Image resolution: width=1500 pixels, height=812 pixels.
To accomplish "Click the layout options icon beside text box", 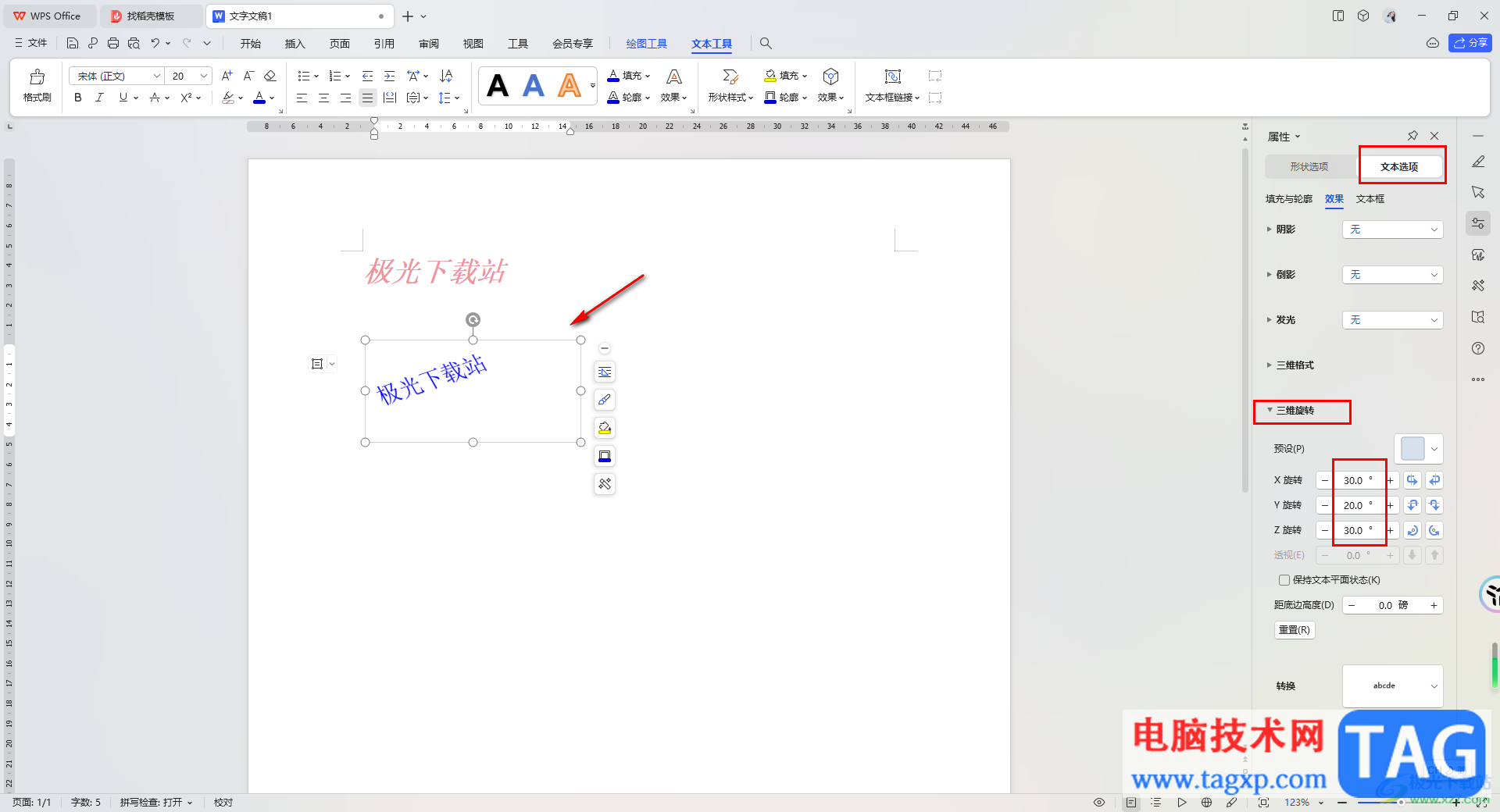I will (x=605, y=372).
